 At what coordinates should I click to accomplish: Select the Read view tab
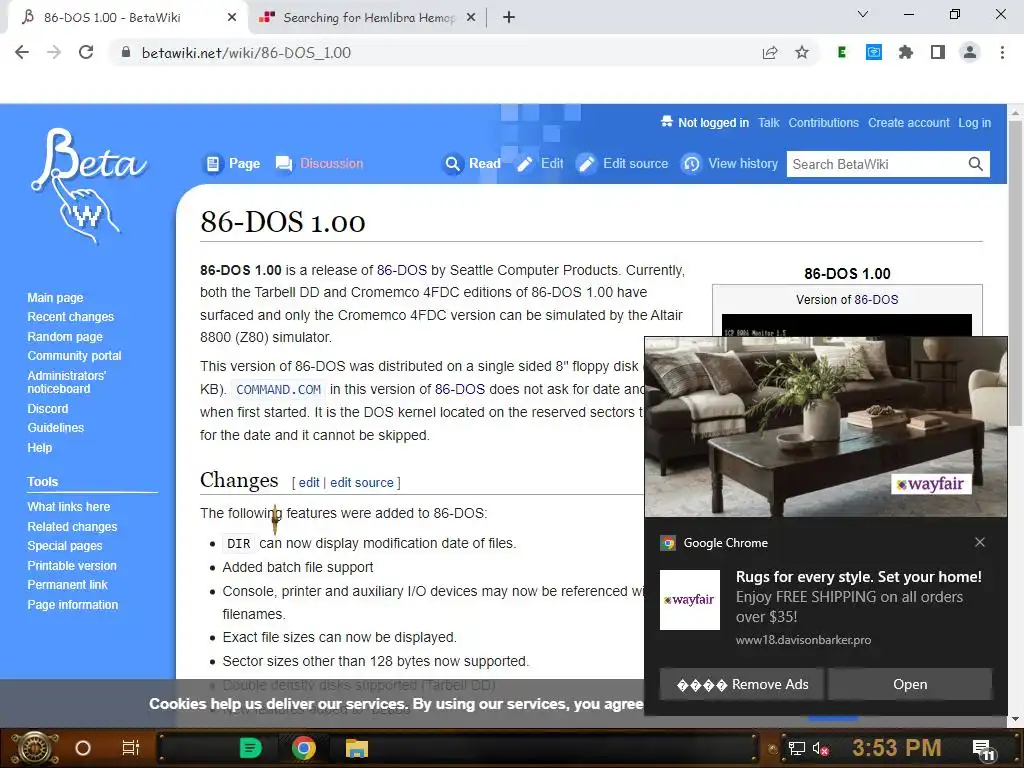pos(472,163)
